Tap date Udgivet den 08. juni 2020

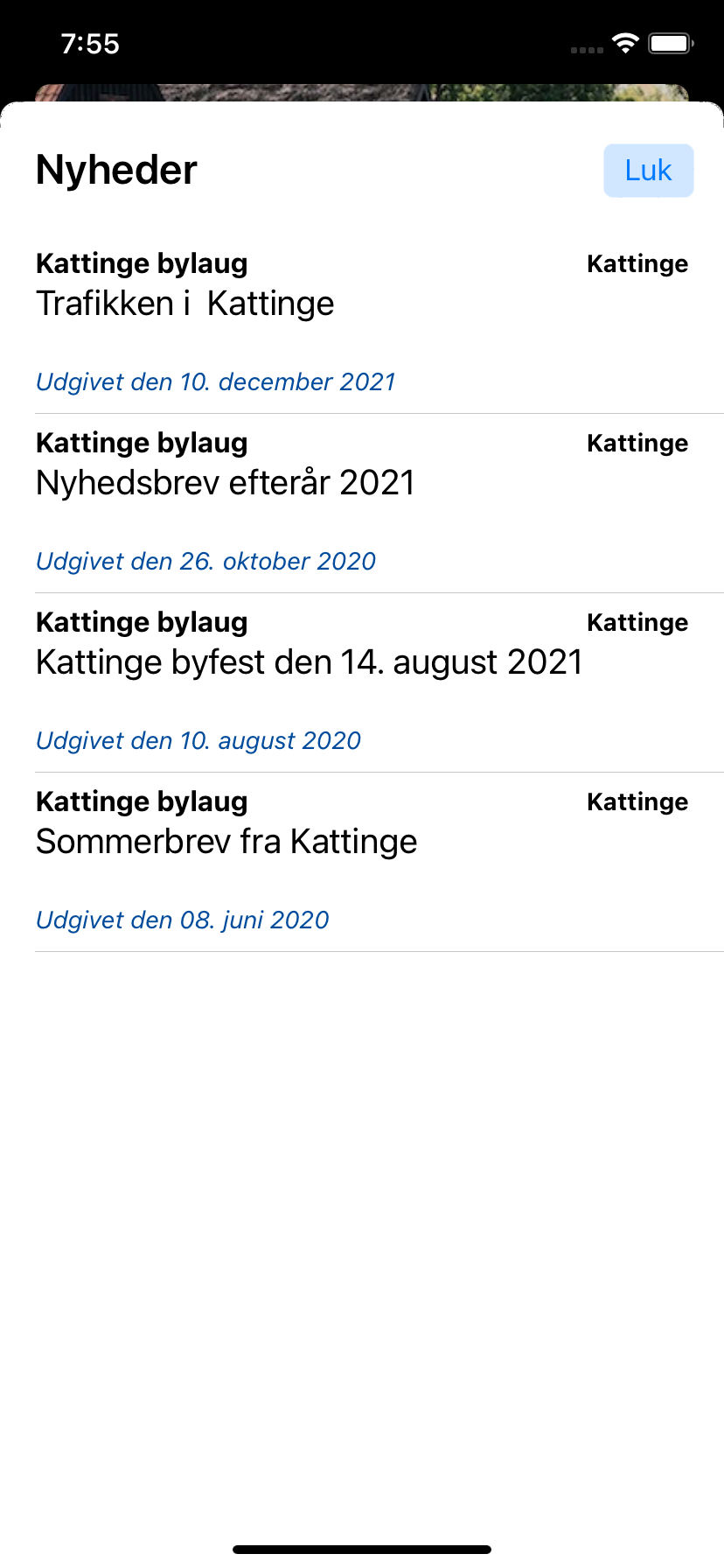tap(183, 920)
